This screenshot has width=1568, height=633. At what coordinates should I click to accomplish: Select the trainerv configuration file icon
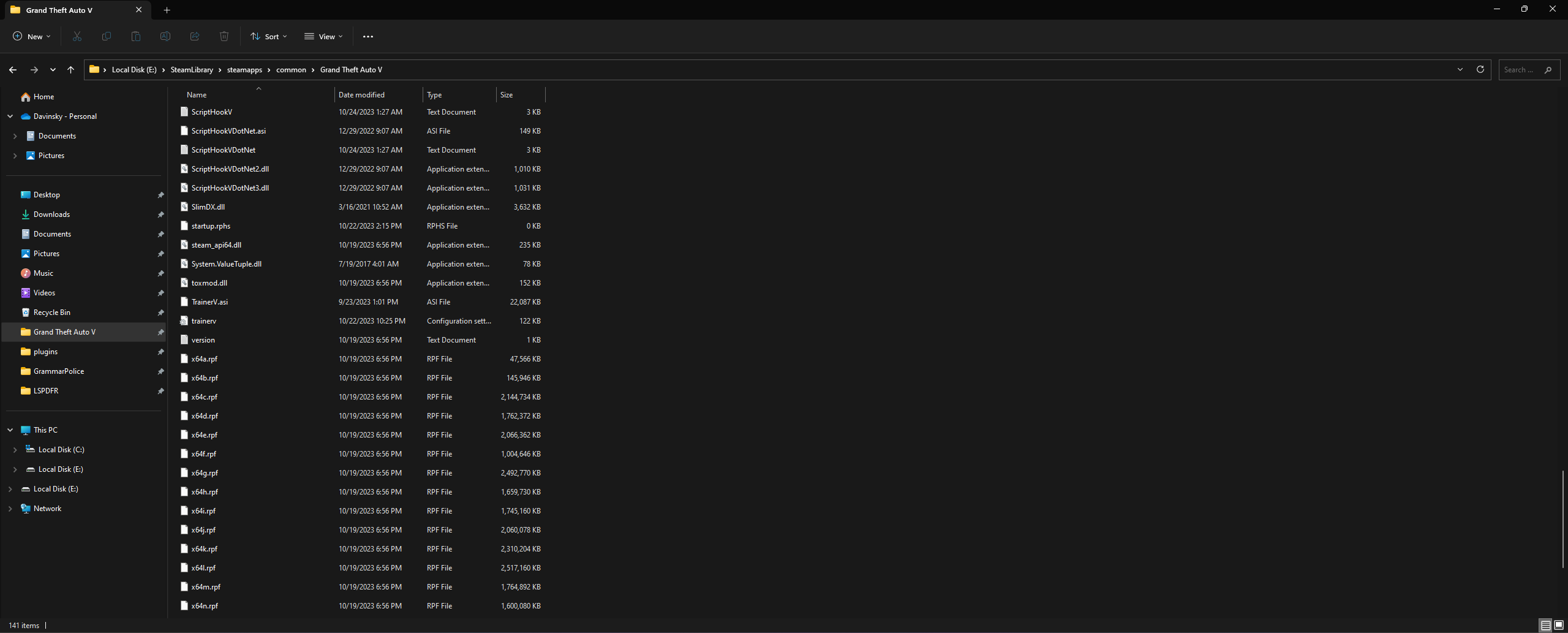[x=184, y=320]
